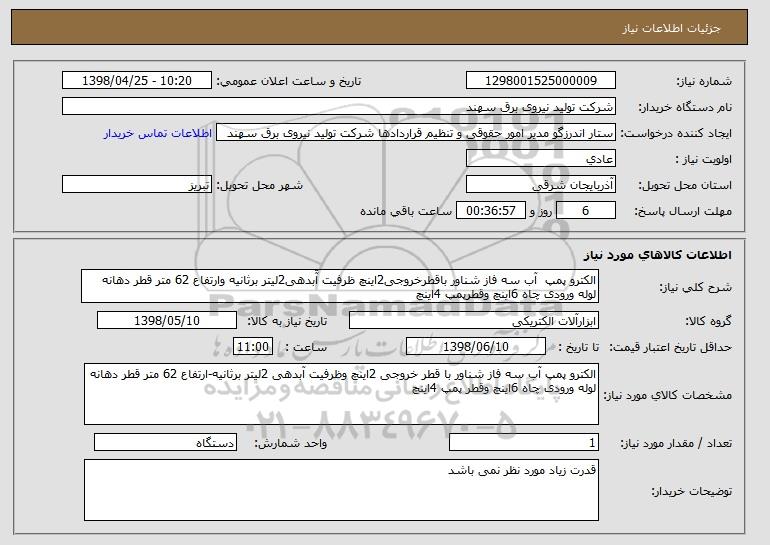Click the price validity date 1398/06/10
This screenshot has width=770, height=545.
point(476,347)
